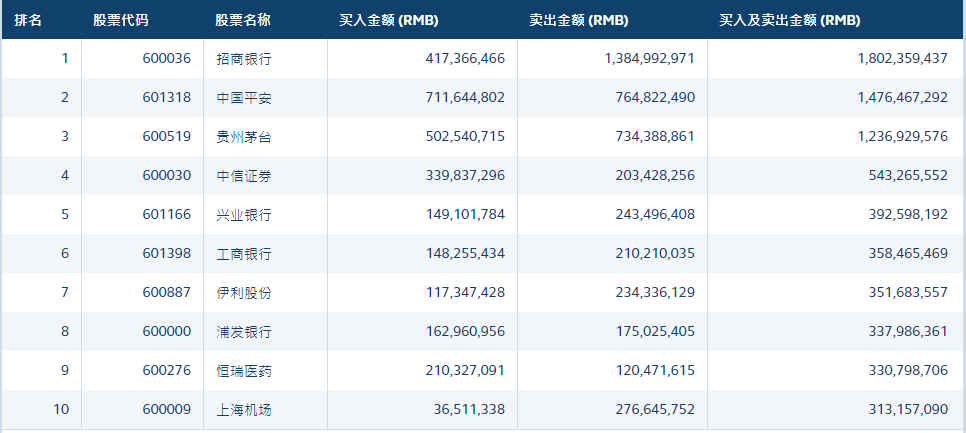Image resolution: width=966 pixels, height=433 pixels.
Task: Select stock name 中信证券
Action: click(244, 176)
